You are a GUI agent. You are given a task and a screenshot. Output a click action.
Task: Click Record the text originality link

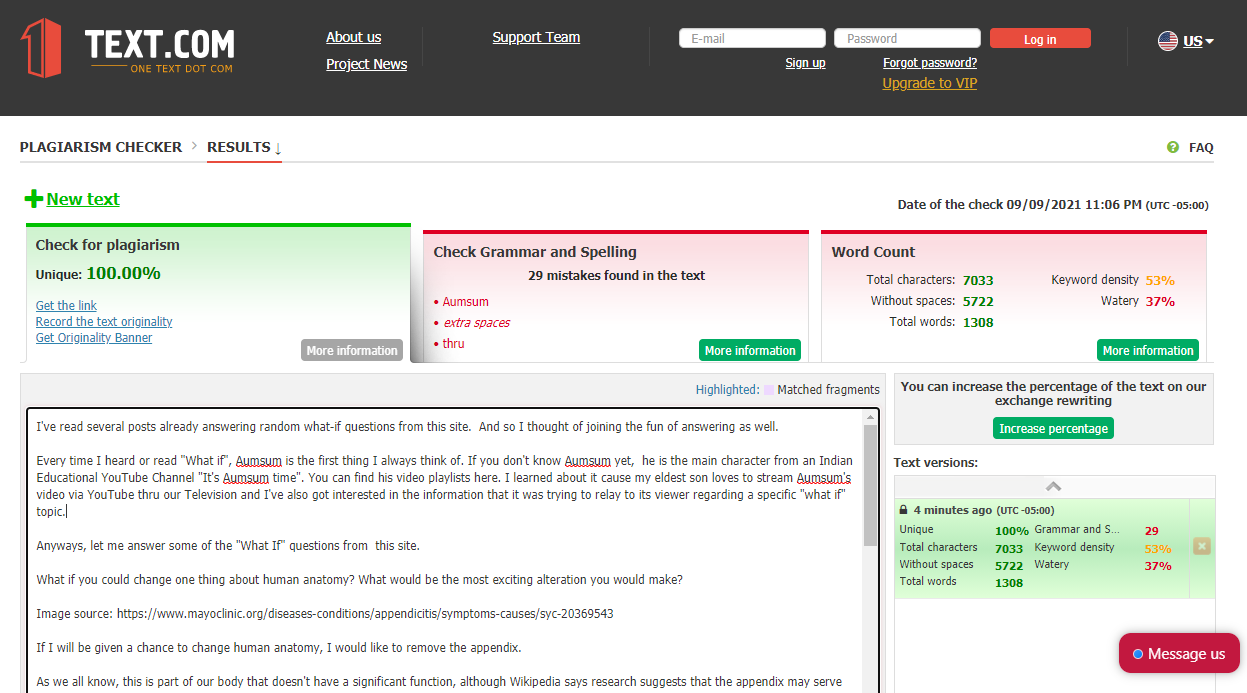[x=104, y=322]
